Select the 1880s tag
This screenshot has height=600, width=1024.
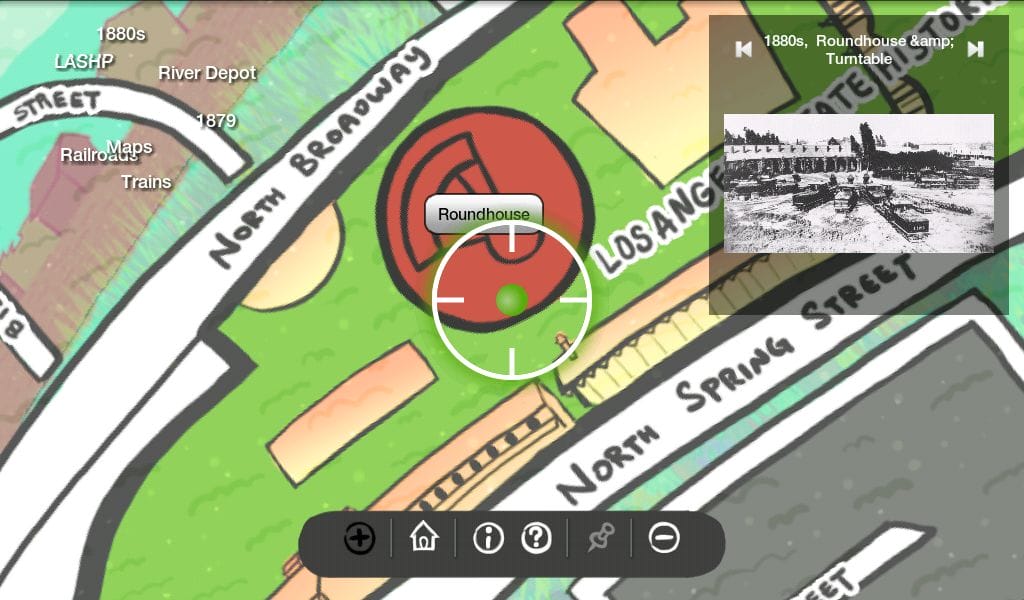tap(121, 34)
